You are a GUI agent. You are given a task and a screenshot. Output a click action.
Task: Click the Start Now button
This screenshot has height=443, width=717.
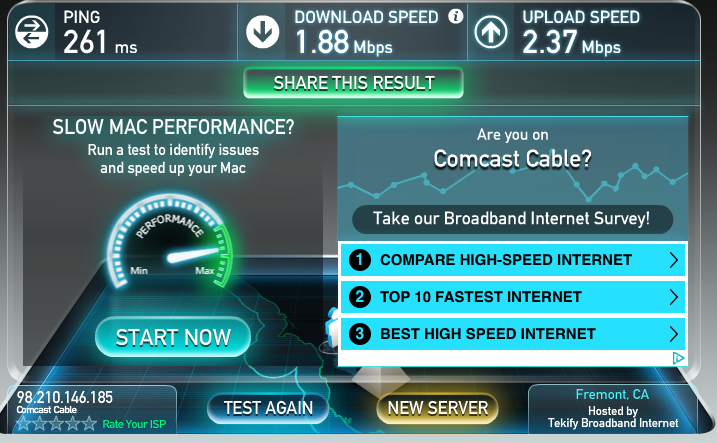173,337
